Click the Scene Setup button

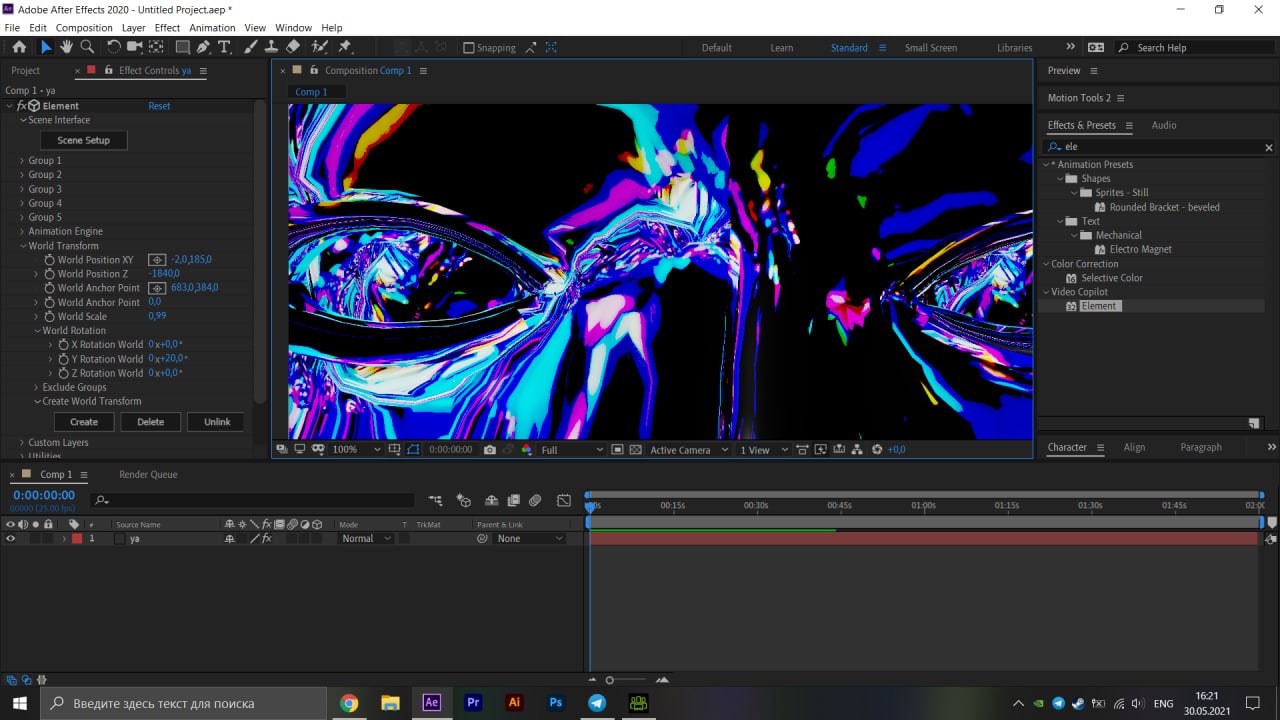pyautogui.click(x=84, y=140)
